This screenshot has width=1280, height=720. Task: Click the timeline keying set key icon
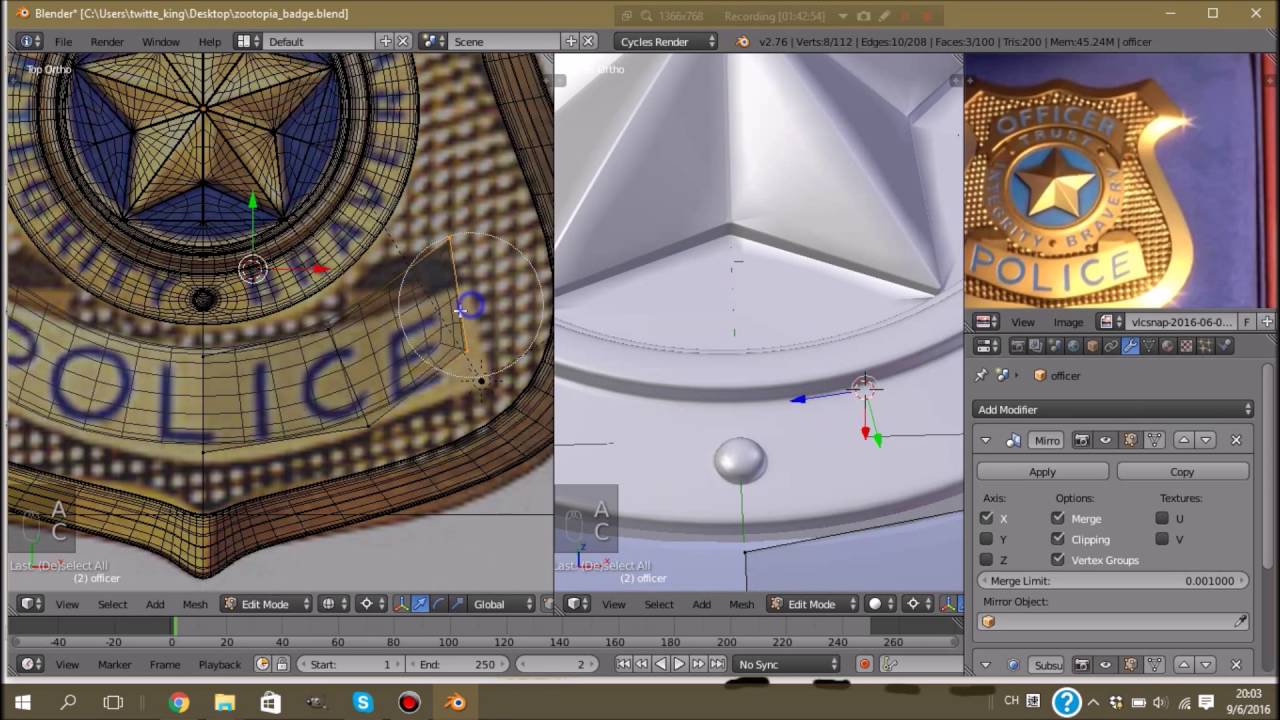[x=890, y=664]
